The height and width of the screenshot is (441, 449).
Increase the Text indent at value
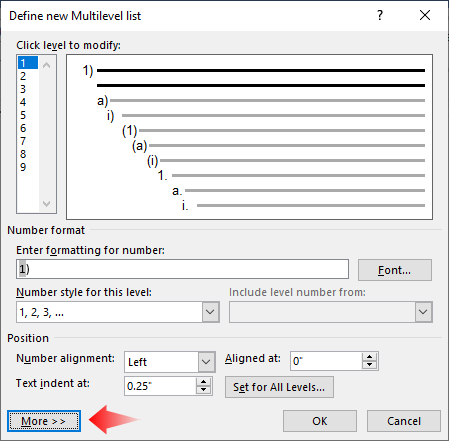(x=203, y=382)
